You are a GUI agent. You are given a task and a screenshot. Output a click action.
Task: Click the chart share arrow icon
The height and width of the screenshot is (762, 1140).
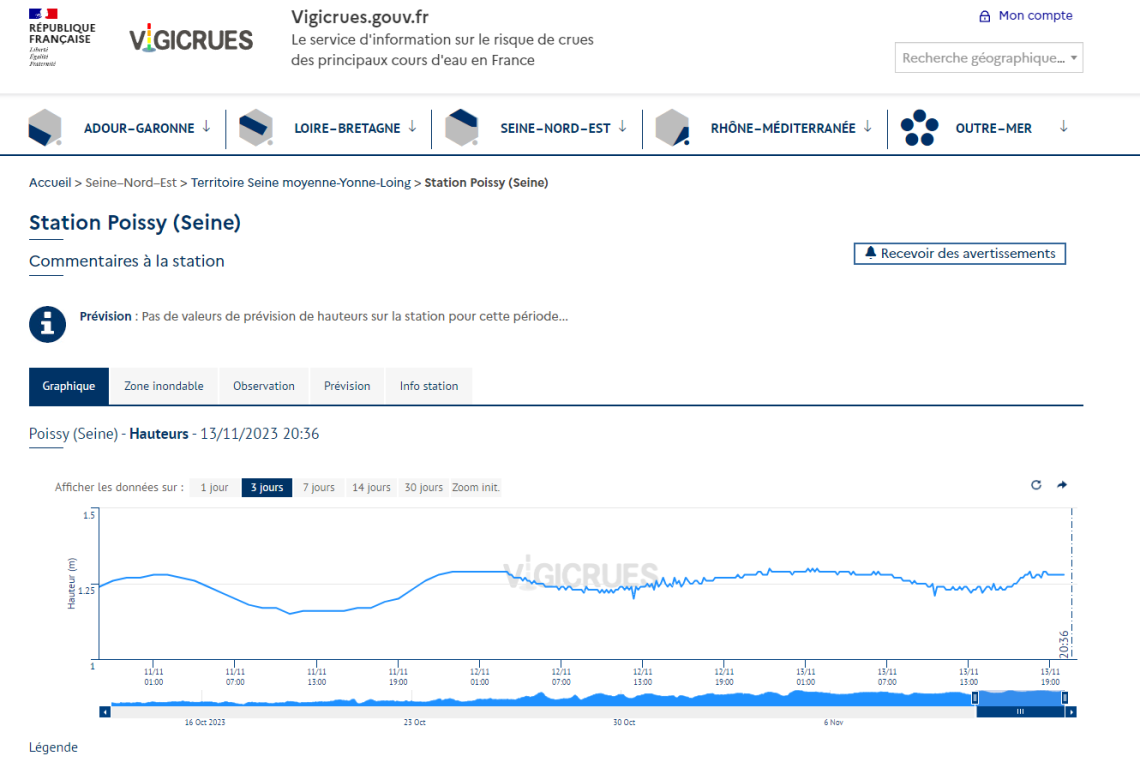[1061, 485]
